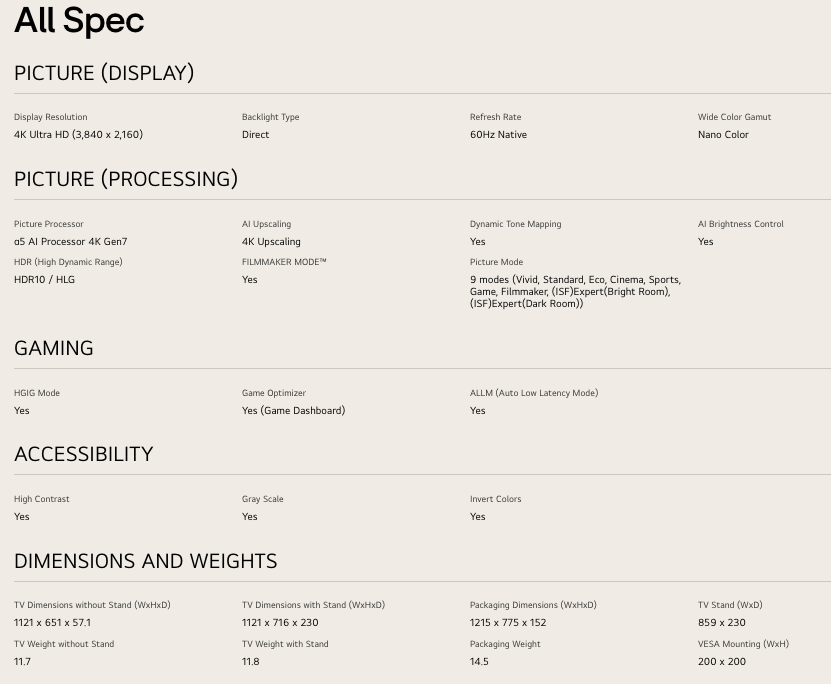Click the PICTURE (PROCESSING) section heading
The width and height of the screenshot is (831, 684).
point(126,179)
